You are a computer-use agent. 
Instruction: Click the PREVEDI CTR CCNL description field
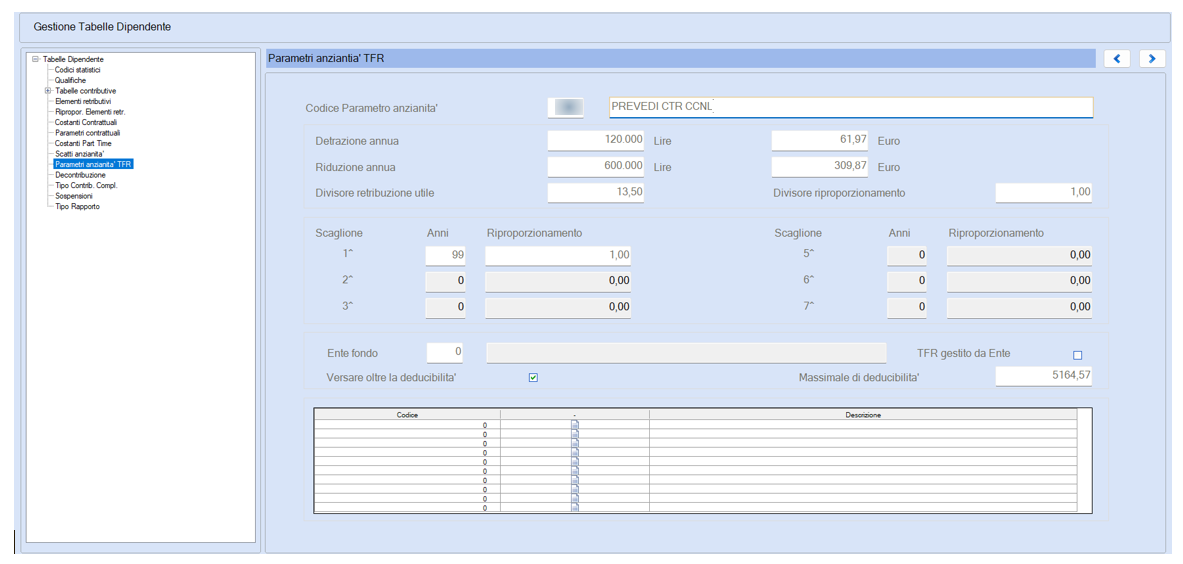click(850, 108)
